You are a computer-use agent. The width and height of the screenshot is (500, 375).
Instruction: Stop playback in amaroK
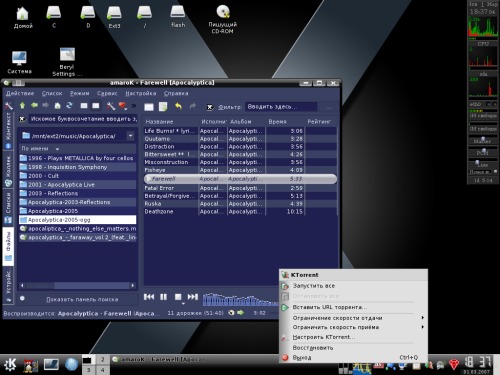[x=178, y=297]
